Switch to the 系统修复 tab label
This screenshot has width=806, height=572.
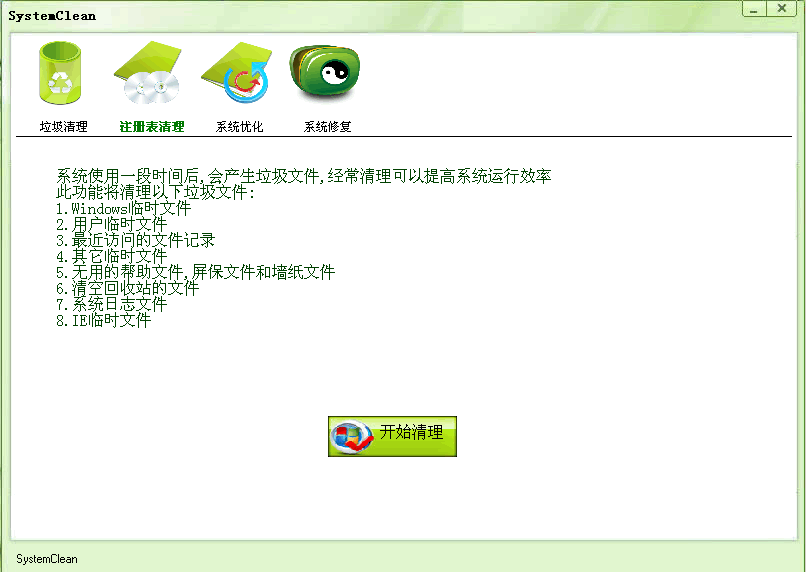click(327, 126)
